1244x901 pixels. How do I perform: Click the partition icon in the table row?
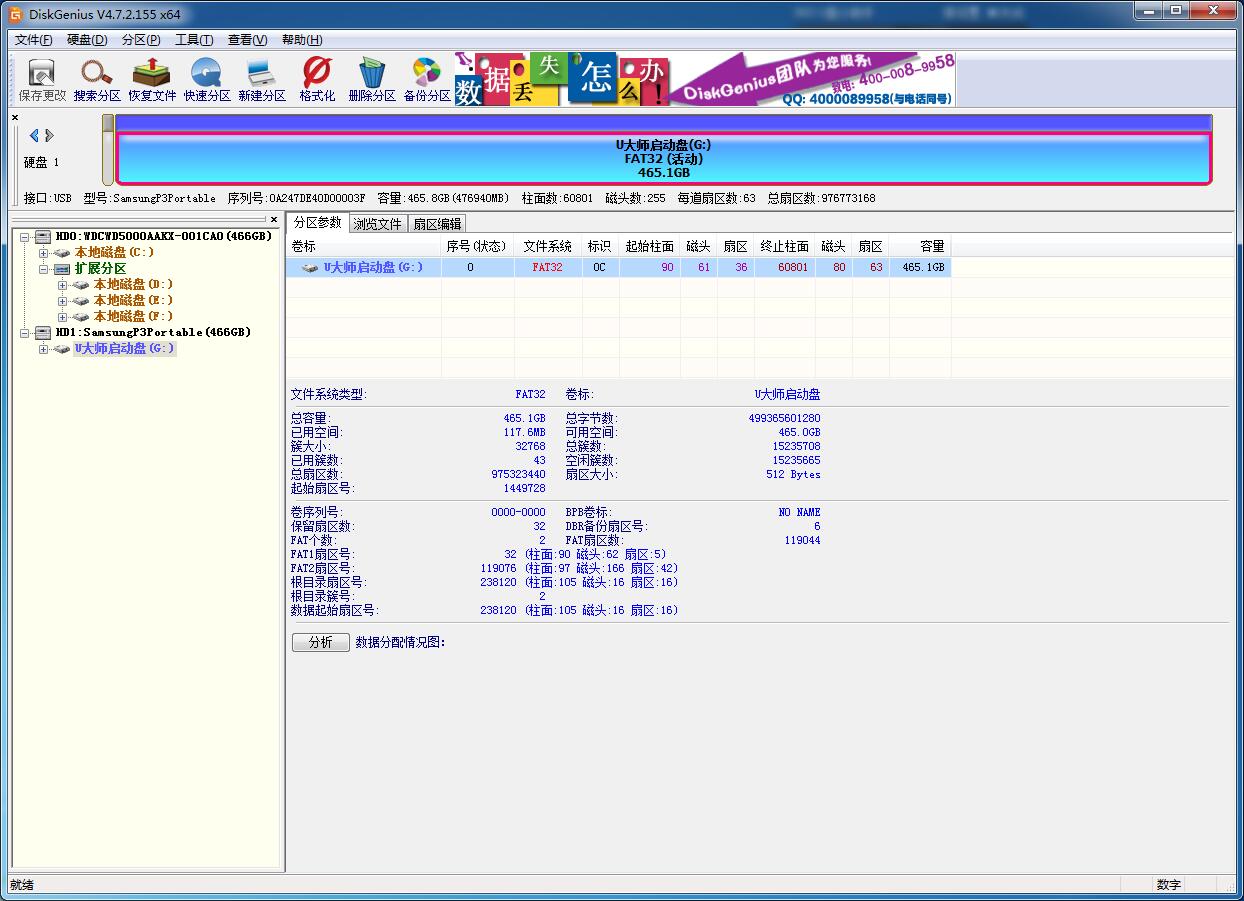click(x=311, y=268)
